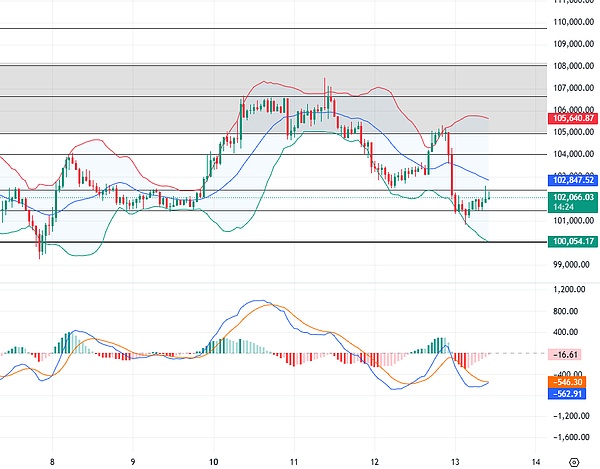Click the date label 12 on time axis
The height and width of the screenshot is (469, 600).
click(374, 461)
